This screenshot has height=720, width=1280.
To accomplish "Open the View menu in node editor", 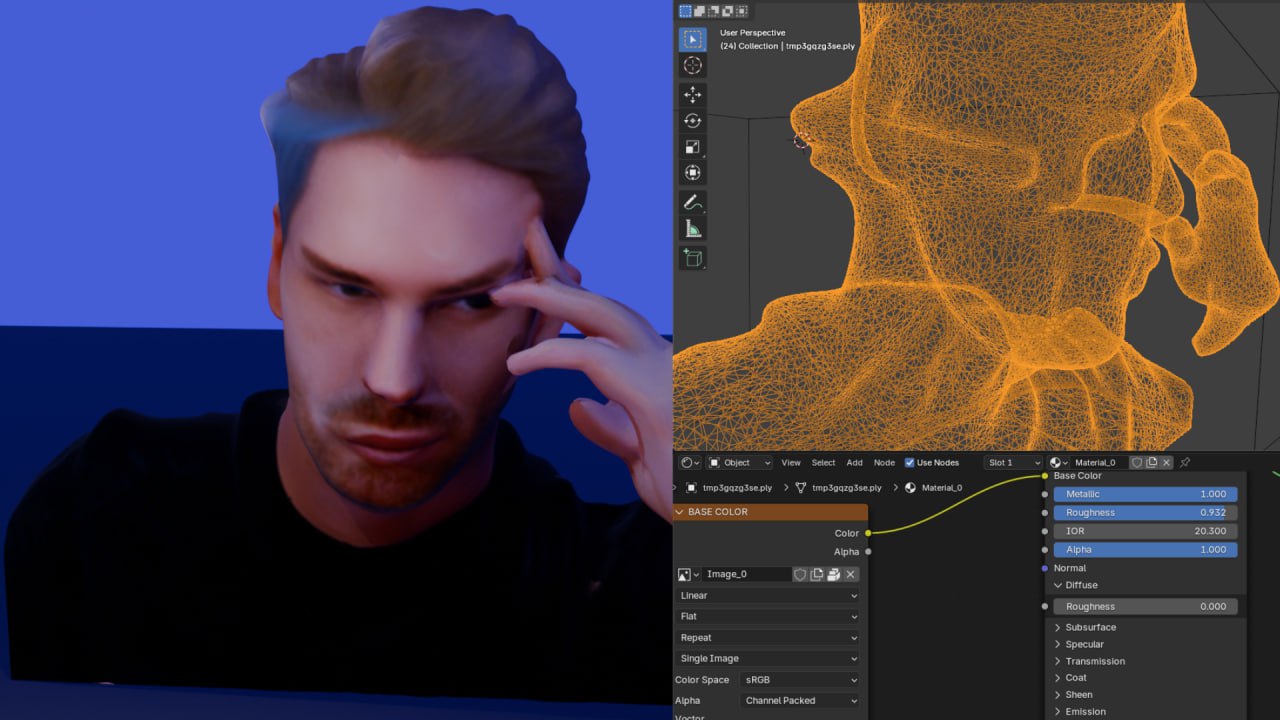I will [791, 463].
